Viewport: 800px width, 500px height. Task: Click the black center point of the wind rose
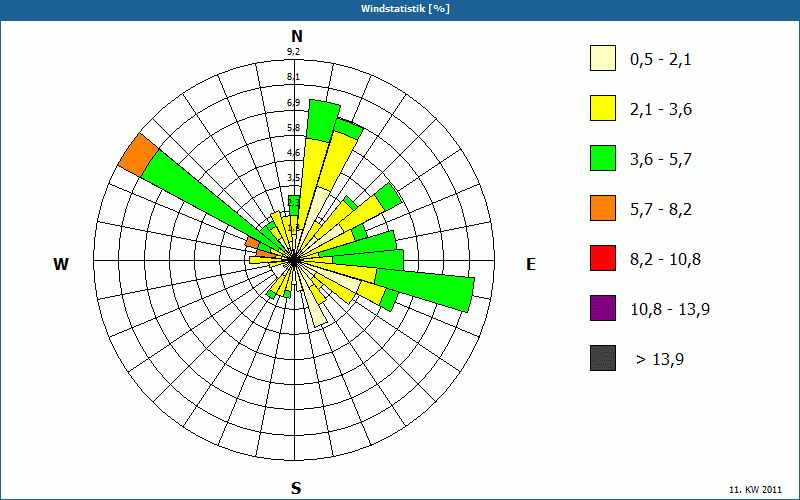click(294, 260)
